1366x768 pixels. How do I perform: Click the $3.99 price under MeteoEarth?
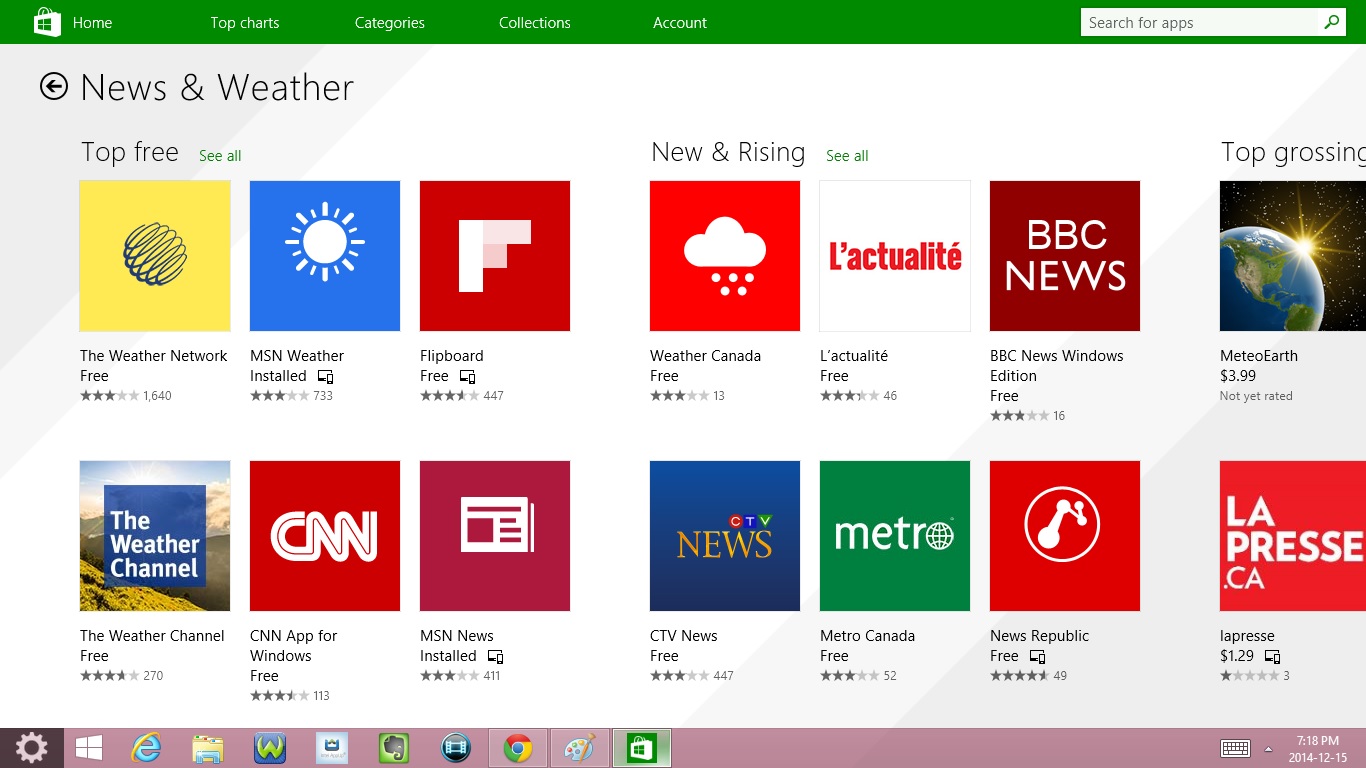coord(1238,375)
